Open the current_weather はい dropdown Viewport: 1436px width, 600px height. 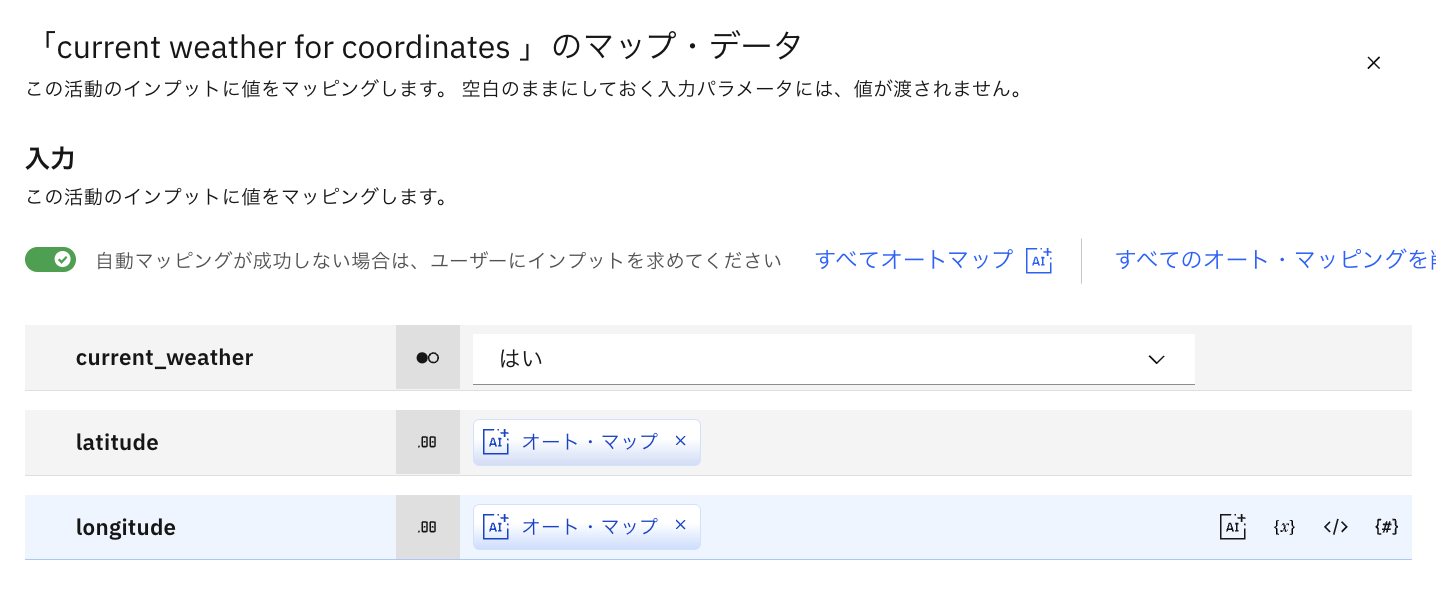tap(820, 358)
